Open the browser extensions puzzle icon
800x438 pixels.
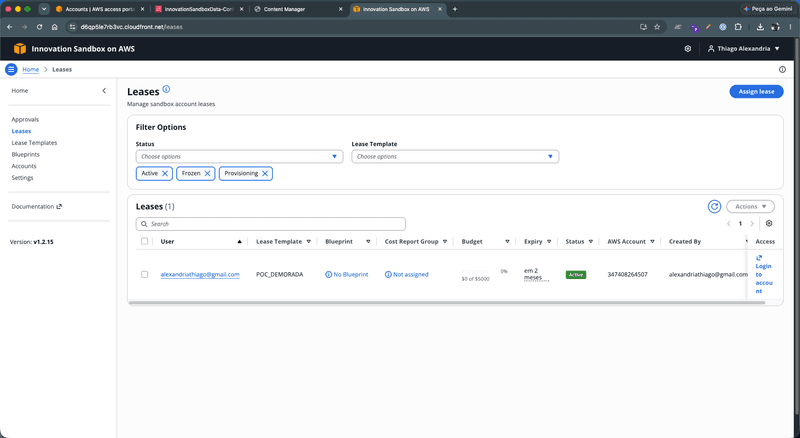coord(738,27)
